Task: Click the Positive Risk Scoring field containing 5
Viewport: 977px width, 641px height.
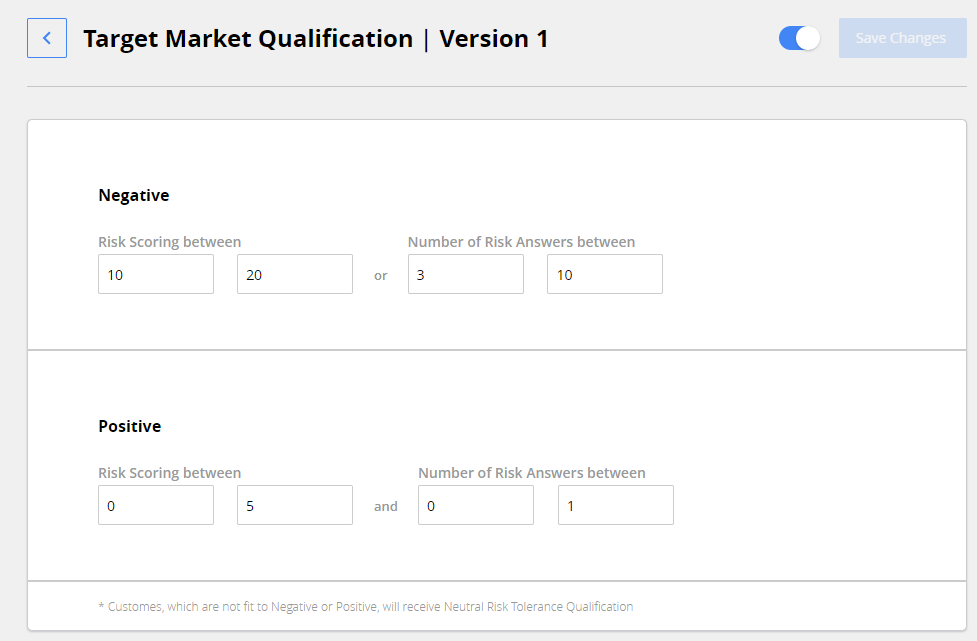Action: tap(294, 505)
